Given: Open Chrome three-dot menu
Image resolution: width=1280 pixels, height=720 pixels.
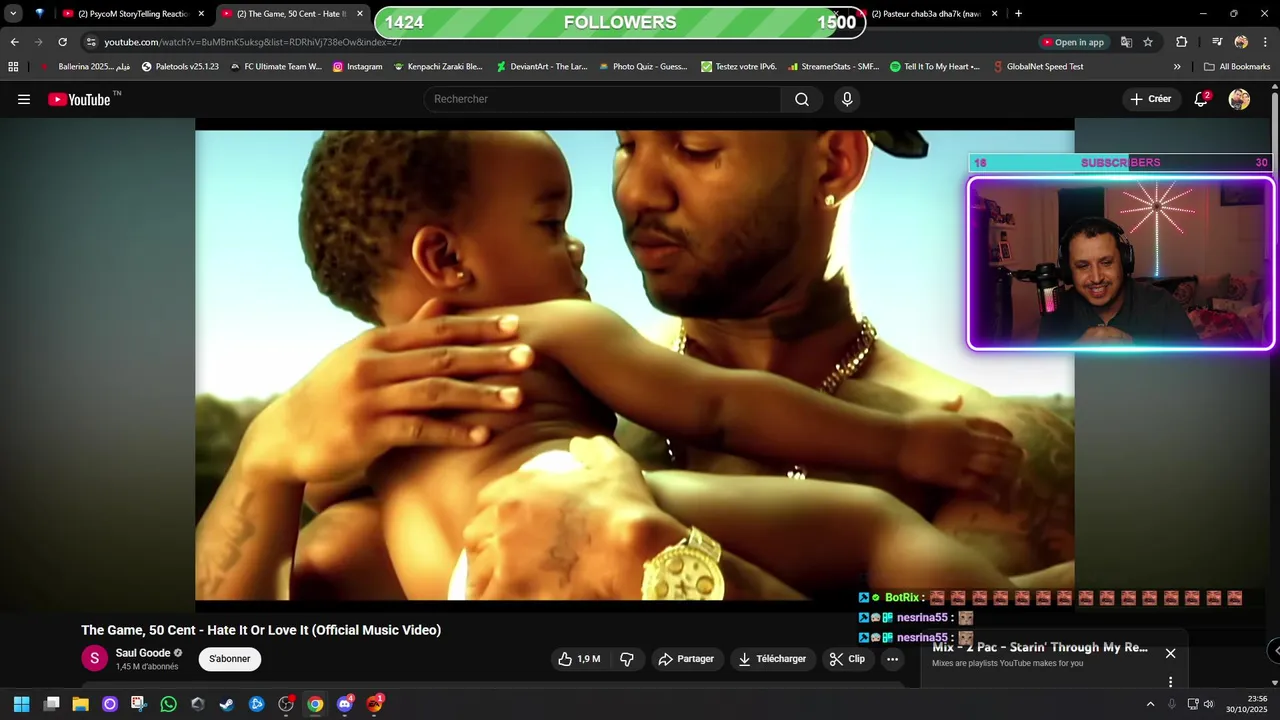Looking at the screenshot, I should coord(1265,42).
